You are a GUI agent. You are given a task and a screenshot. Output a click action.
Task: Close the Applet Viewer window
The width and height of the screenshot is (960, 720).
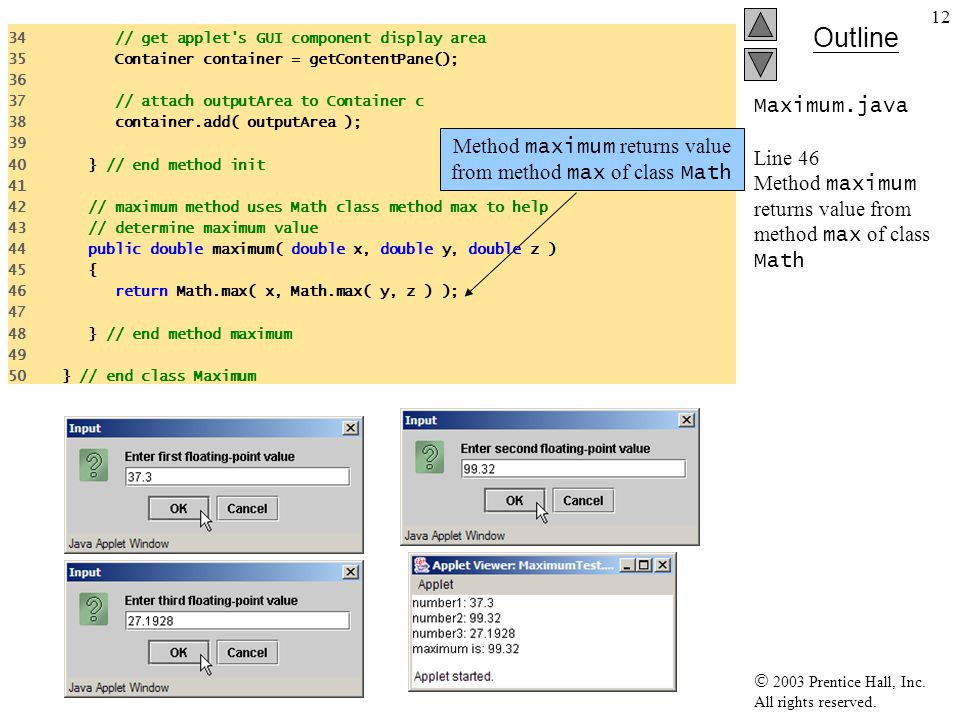pyautogui.click(x=663, y=564)
